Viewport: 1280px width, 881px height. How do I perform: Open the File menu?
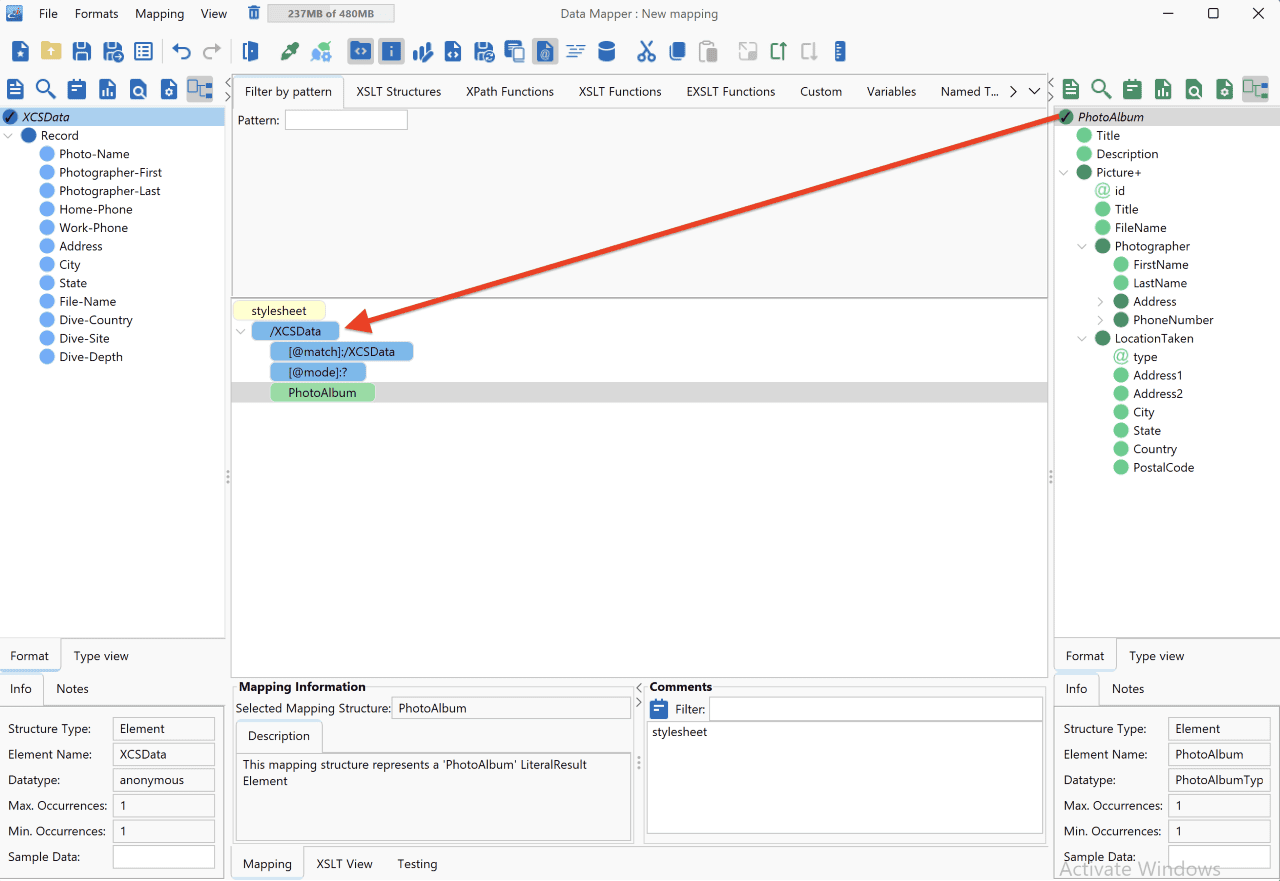(48, 14)
